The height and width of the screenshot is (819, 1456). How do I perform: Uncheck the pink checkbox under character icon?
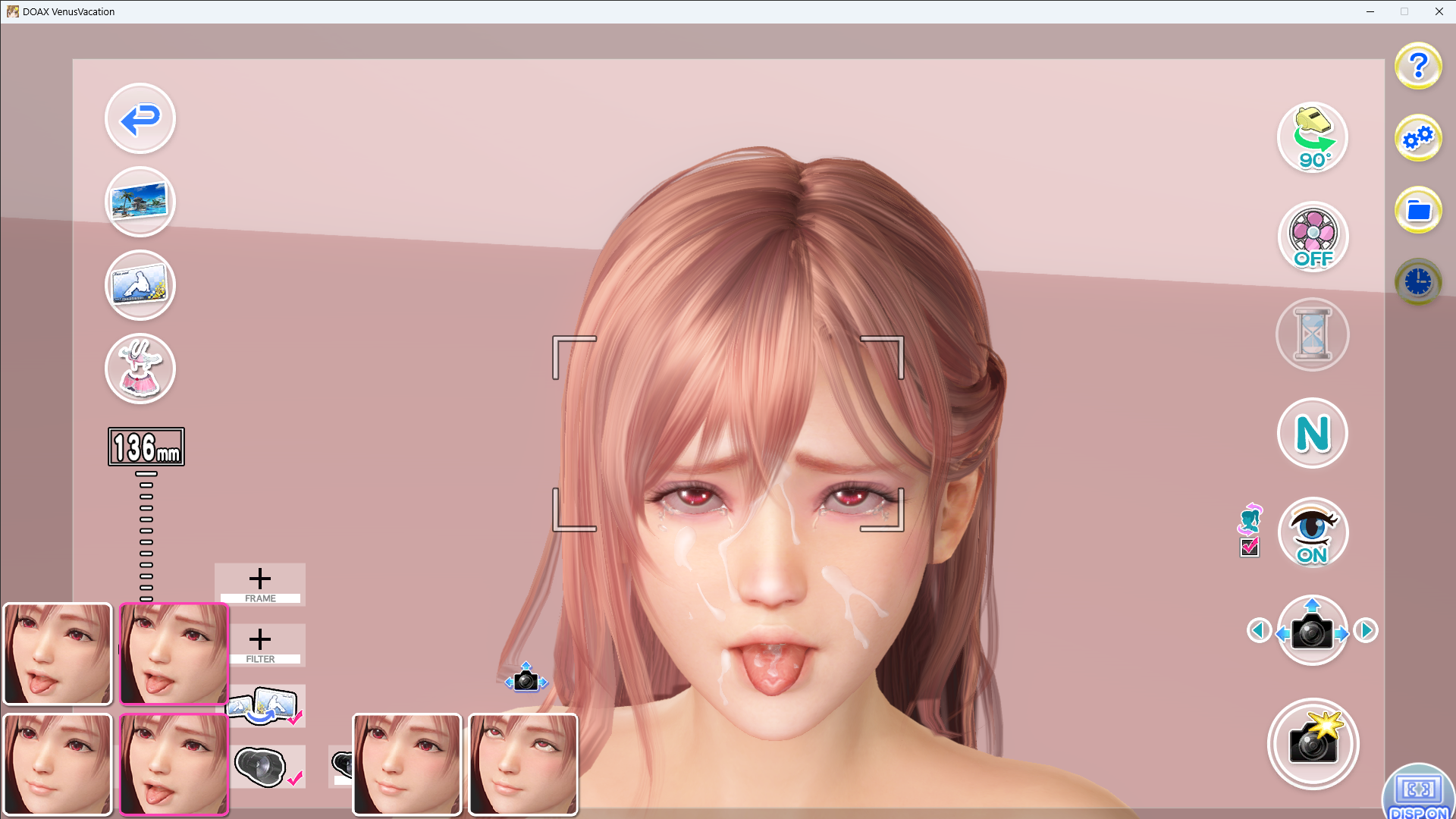(1250, 547)
